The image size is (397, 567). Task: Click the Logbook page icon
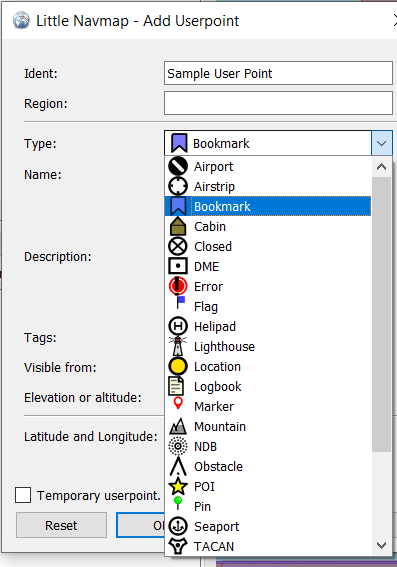pyautogui.click(x=176, y=386)
